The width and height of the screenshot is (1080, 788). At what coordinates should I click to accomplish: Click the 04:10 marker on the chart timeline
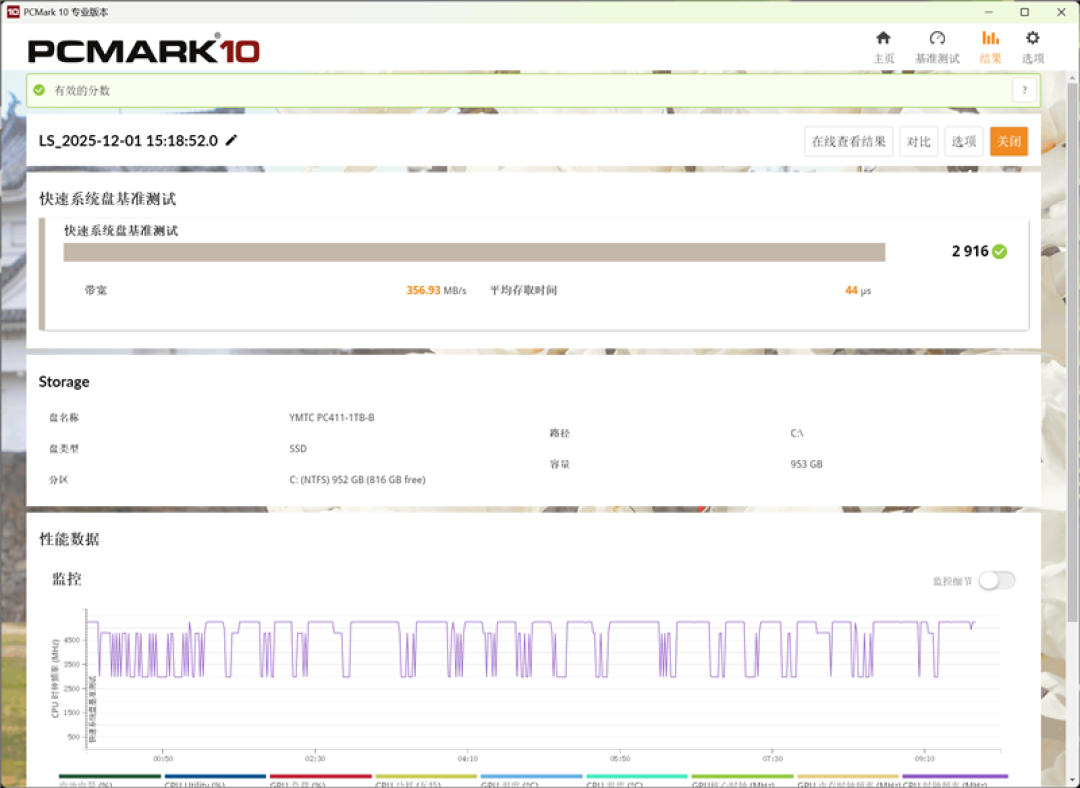(x=468, y=758)
